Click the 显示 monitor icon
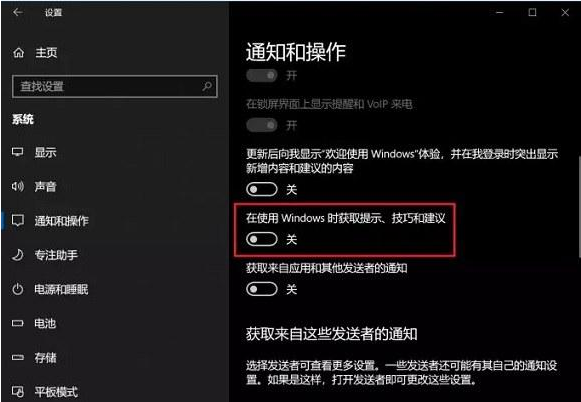 pyautogui.click(x=17, y=152)
